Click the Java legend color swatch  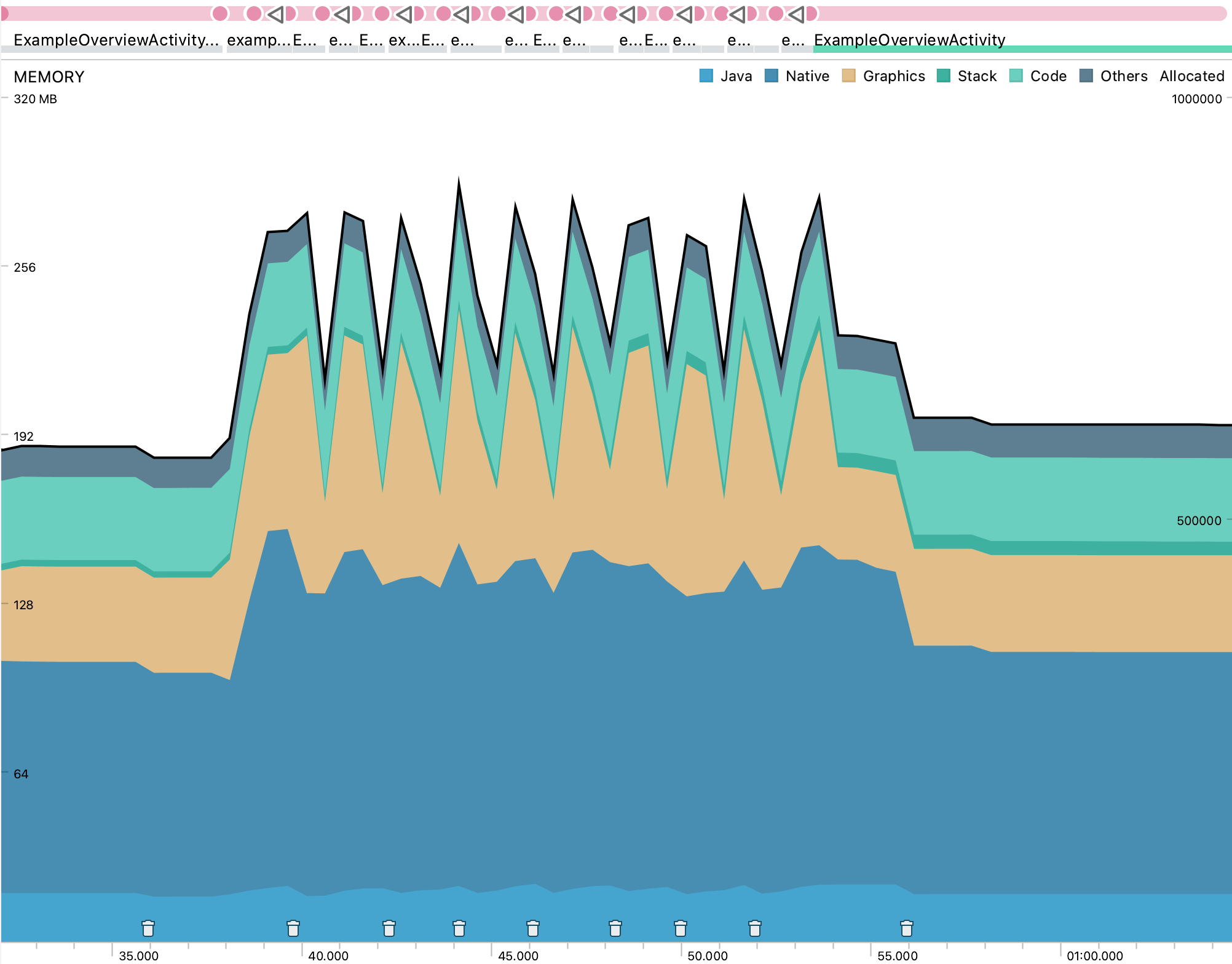pos(706,76)
